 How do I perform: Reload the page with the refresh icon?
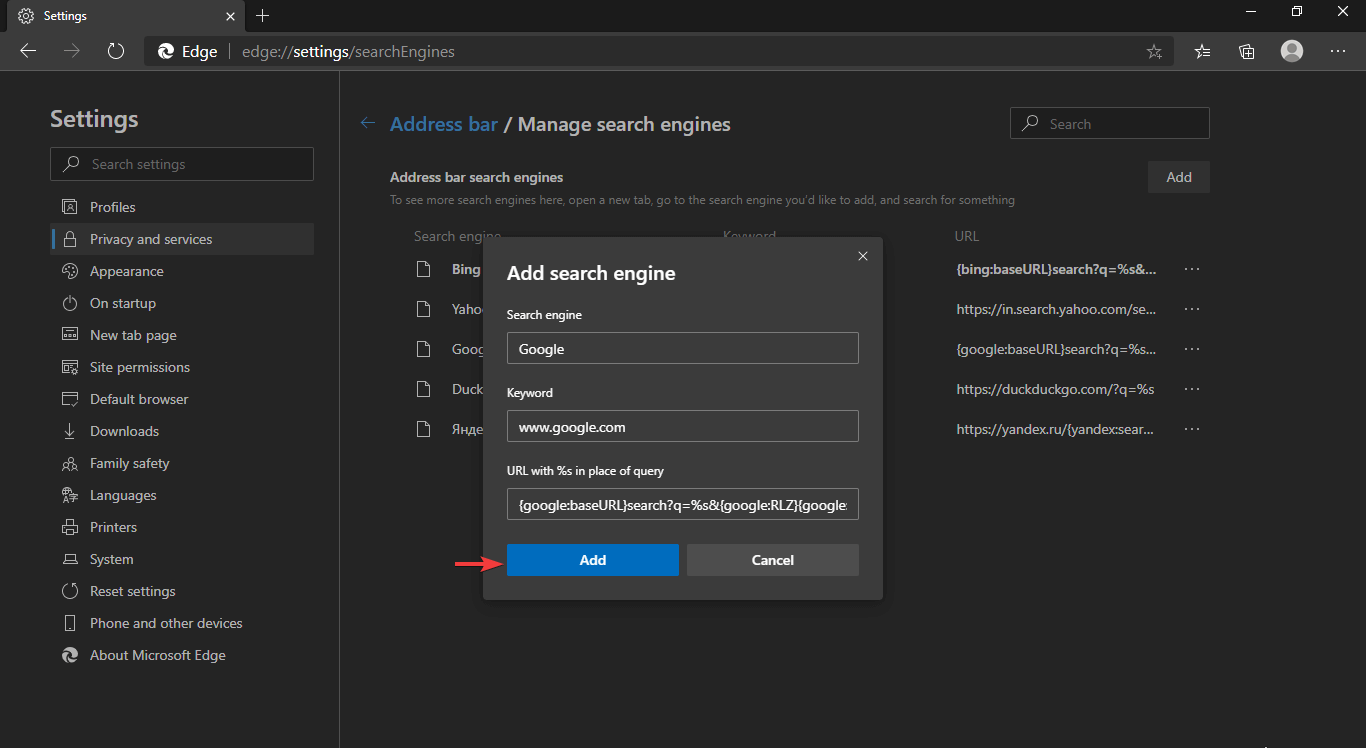115,51
